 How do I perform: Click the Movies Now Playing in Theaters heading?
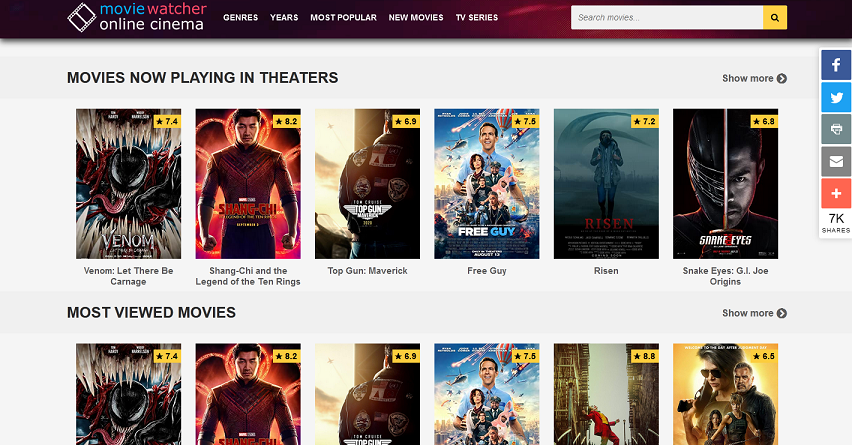pyautogui.click(x=202, y=78)
